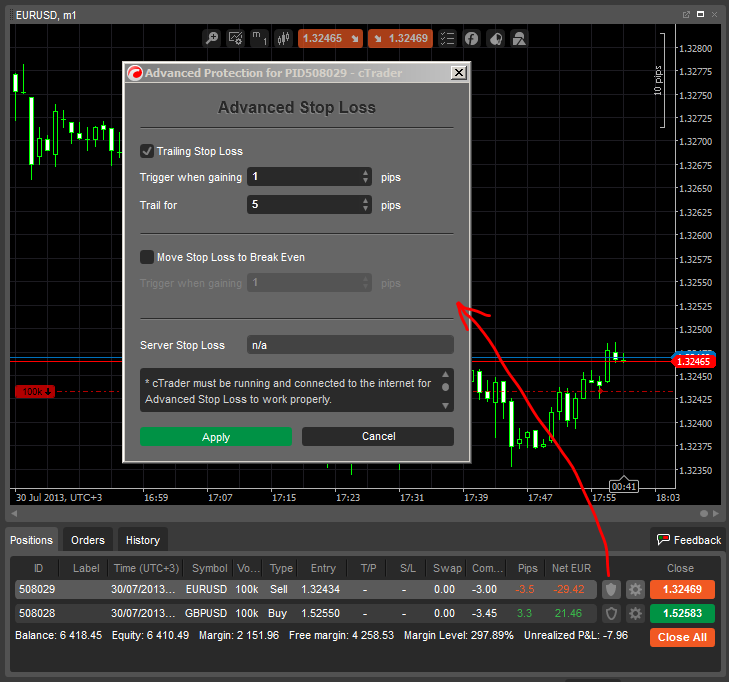The height and width of the screenshot is (682, 729).
Task: Maximize the EURUSD chart panel
Action: click(700, 14)
